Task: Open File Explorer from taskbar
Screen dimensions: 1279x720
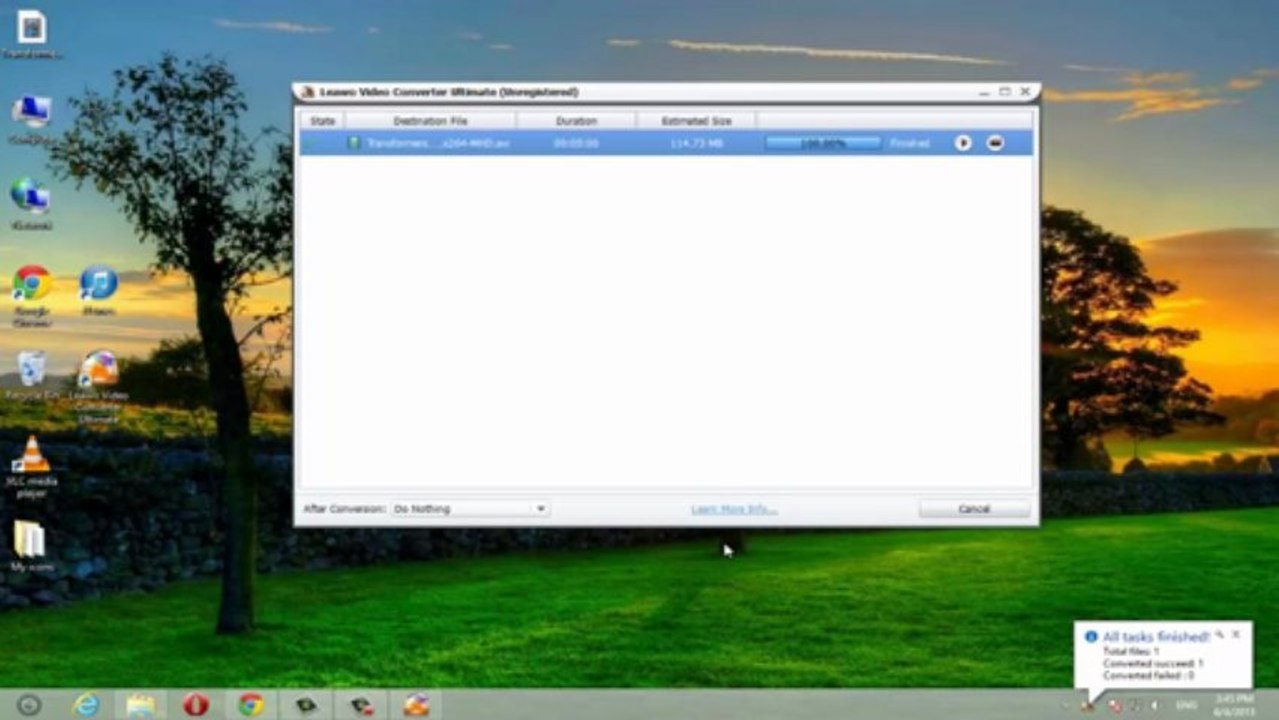Action: 141,705
